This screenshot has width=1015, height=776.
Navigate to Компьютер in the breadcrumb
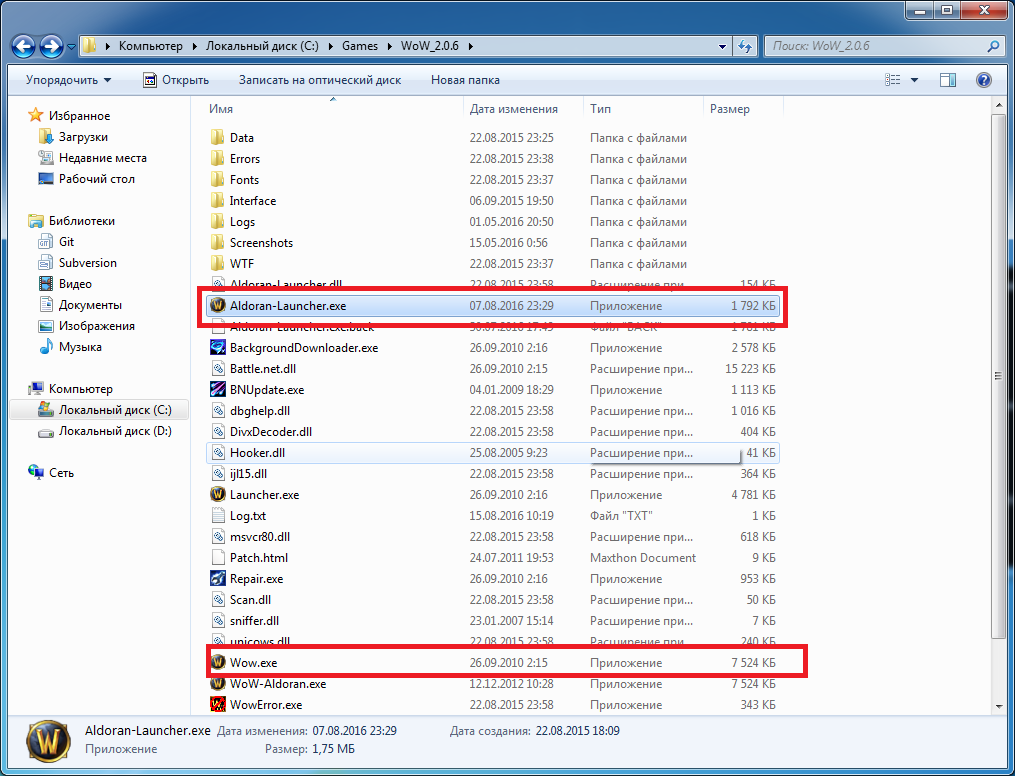click(x=151, y=46)
